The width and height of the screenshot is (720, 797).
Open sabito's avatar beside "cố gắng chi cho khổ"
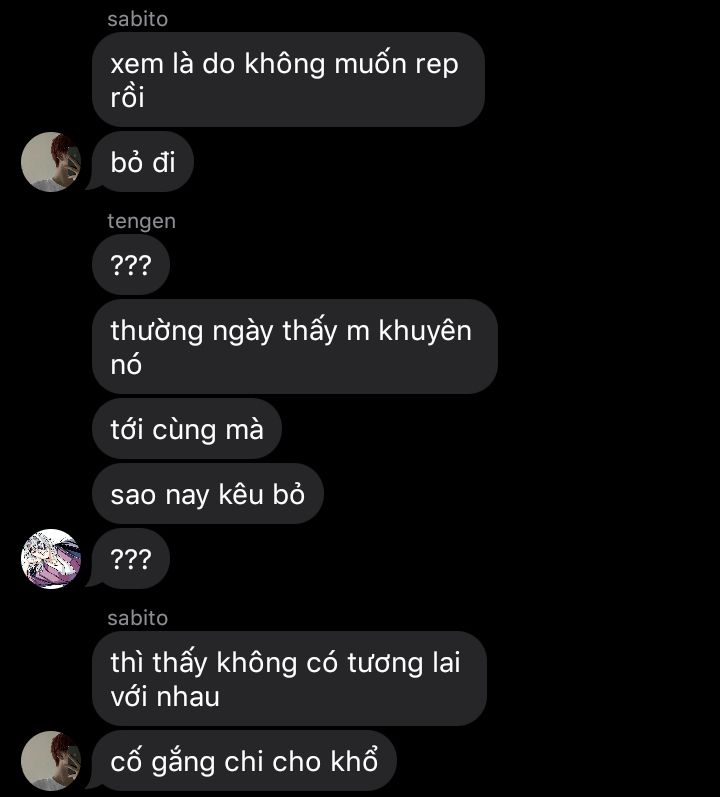pos(51,761)
